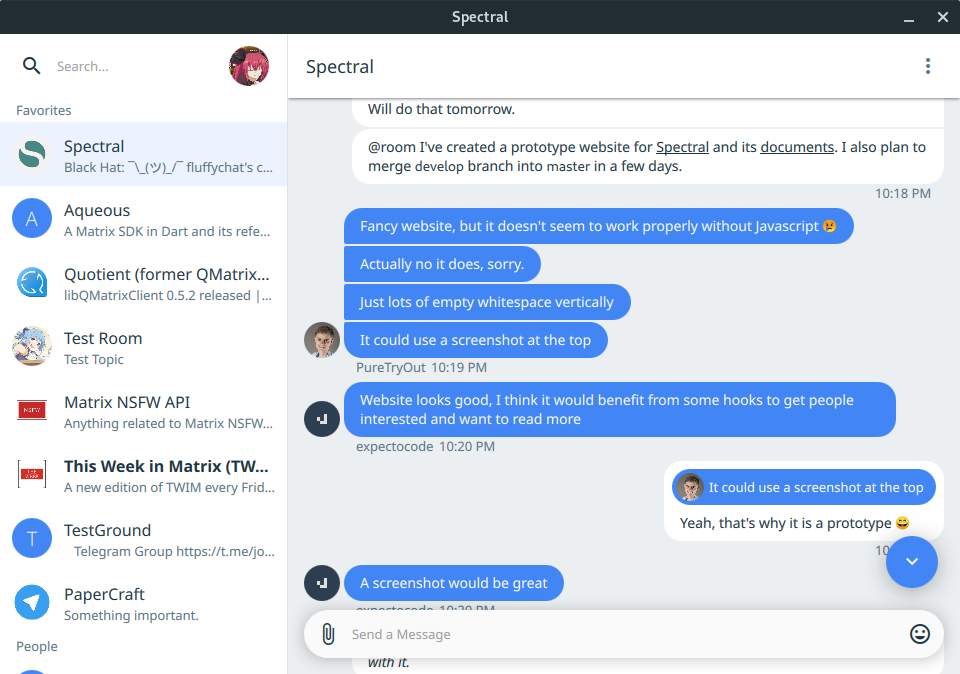Open the emoji picker smiley icon
Viewport: 960px width, 674px height.
(920, 634)
